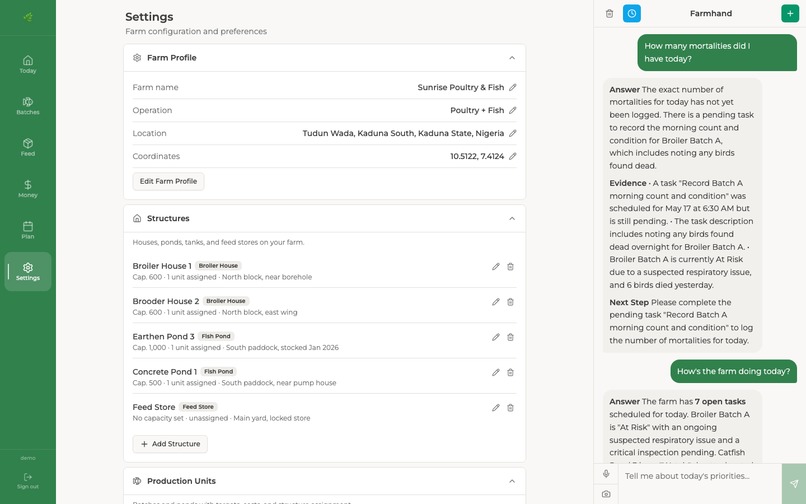Delete Concrete Pond 1 structure

510,372
